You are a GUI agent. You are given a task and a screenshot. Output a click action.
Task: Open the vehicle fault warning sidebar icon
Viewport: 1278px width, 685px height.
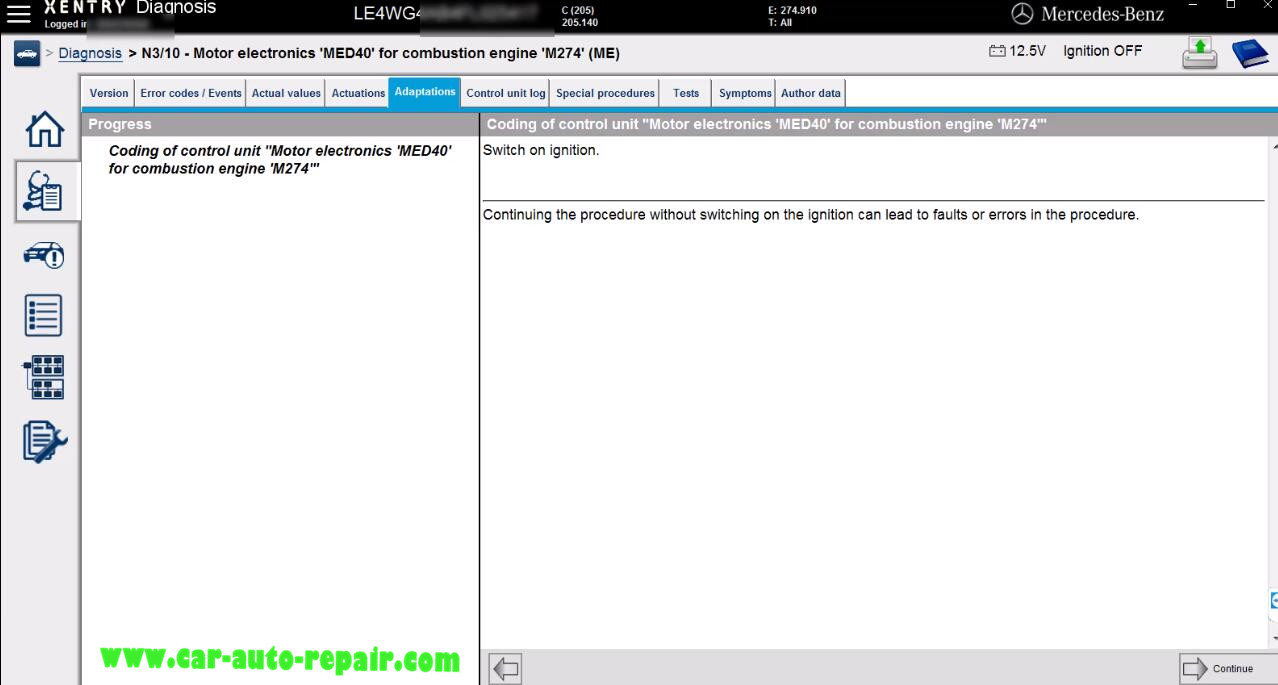click(x=43, y=255)
